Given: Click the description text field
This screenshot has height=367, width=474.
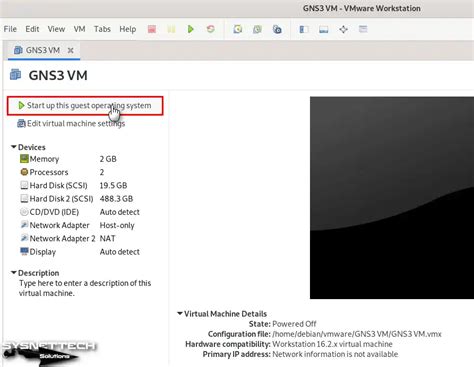Looking at the screenshot, I should click(x=85, y=288).
